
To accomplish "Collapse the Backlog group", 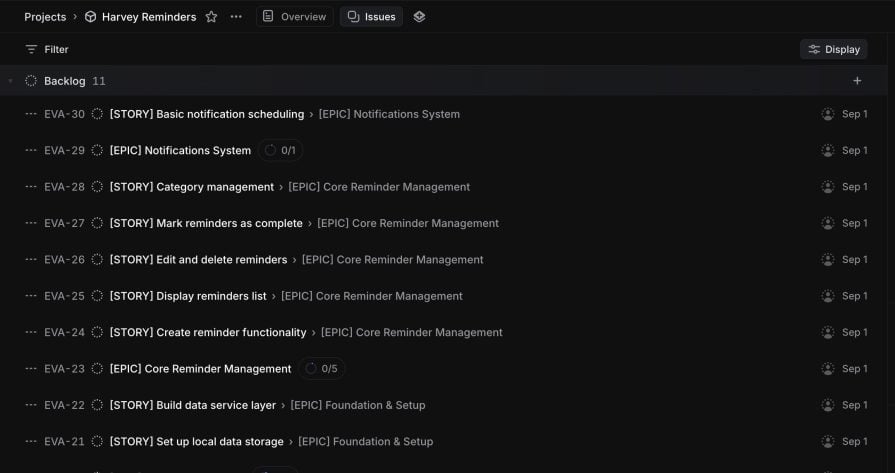I will [x=10, y=81].
